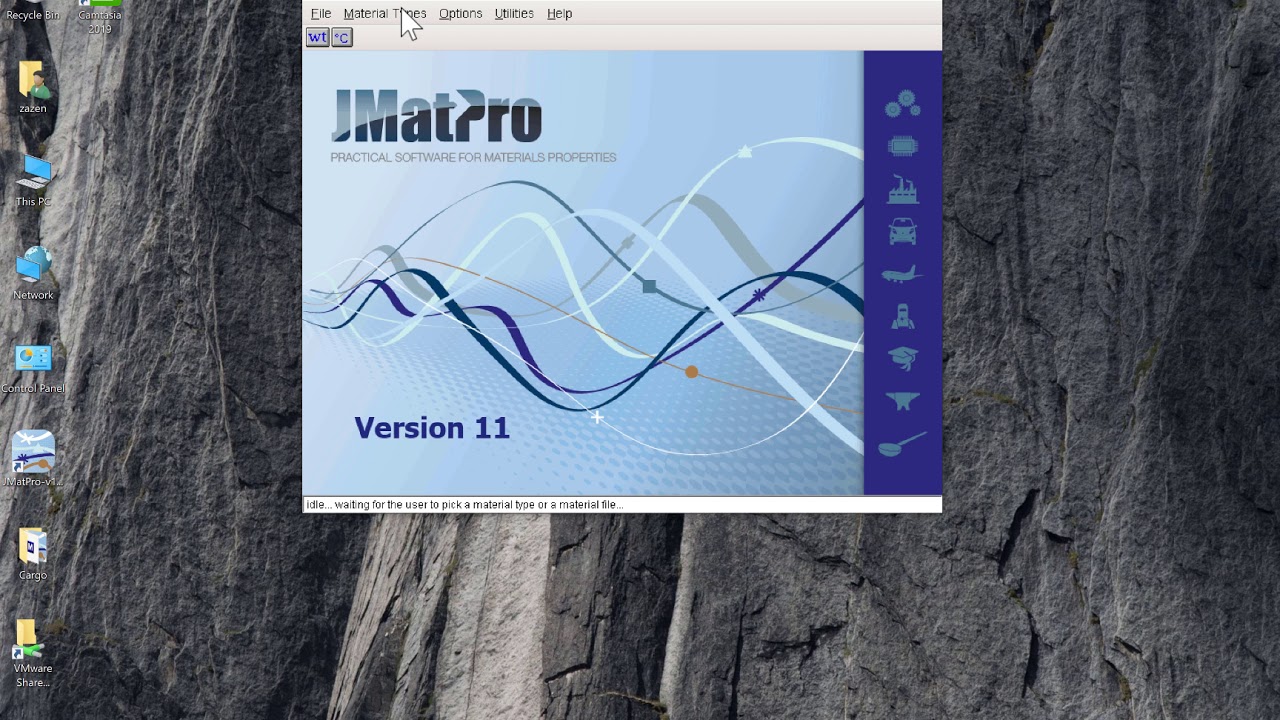Open the Help menu
Screen dimensions: 1280x720
click(560, 13)
